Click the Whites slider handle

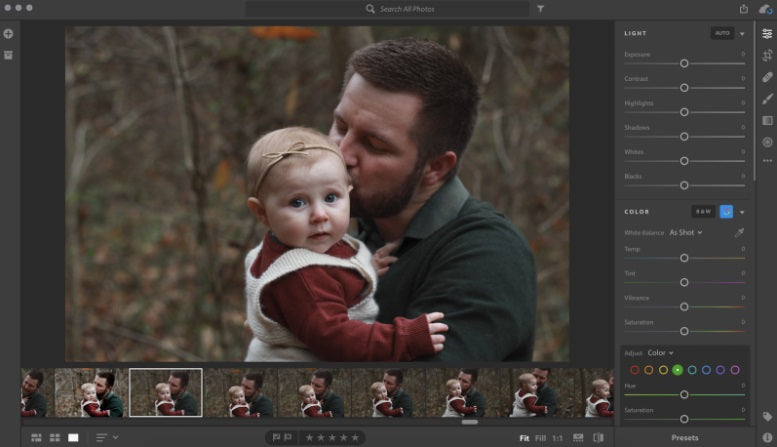pos(684,161)
